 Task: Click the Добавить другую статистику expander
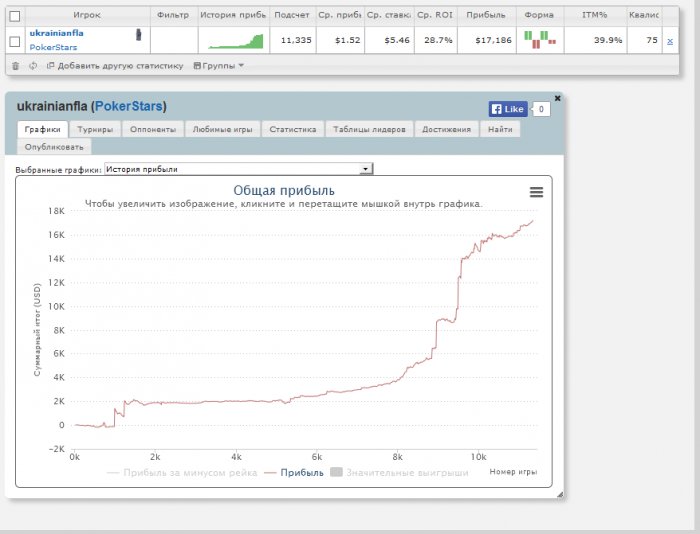tap(115, 66)
